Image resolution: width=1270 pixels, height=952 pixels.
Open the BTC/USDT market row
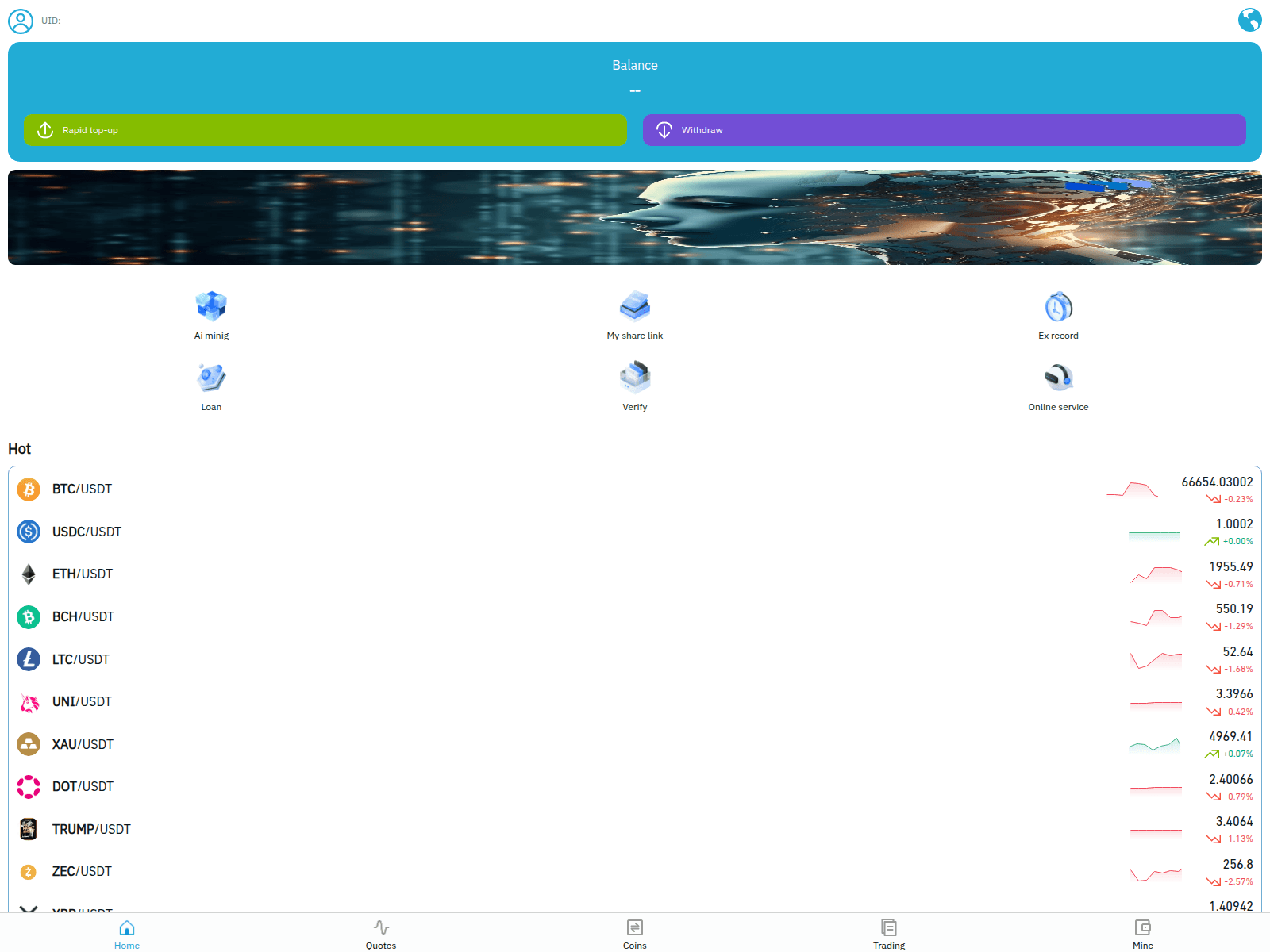coord(556,489)
